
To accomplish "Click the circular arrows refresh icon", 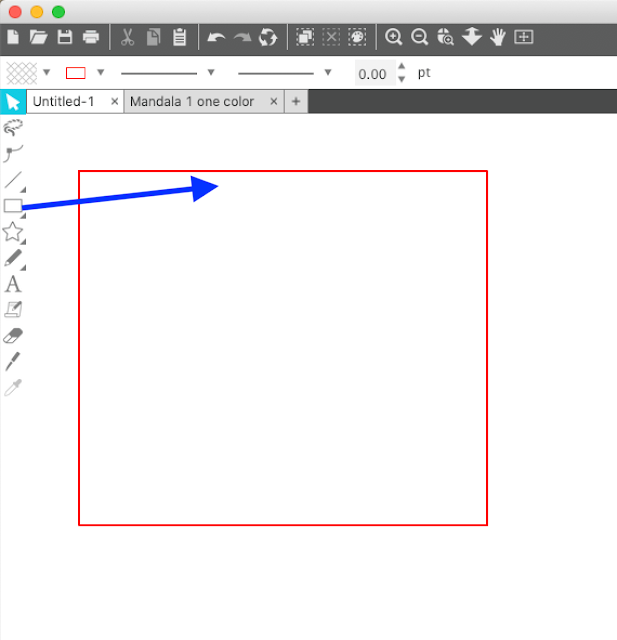I will [268, 37].
